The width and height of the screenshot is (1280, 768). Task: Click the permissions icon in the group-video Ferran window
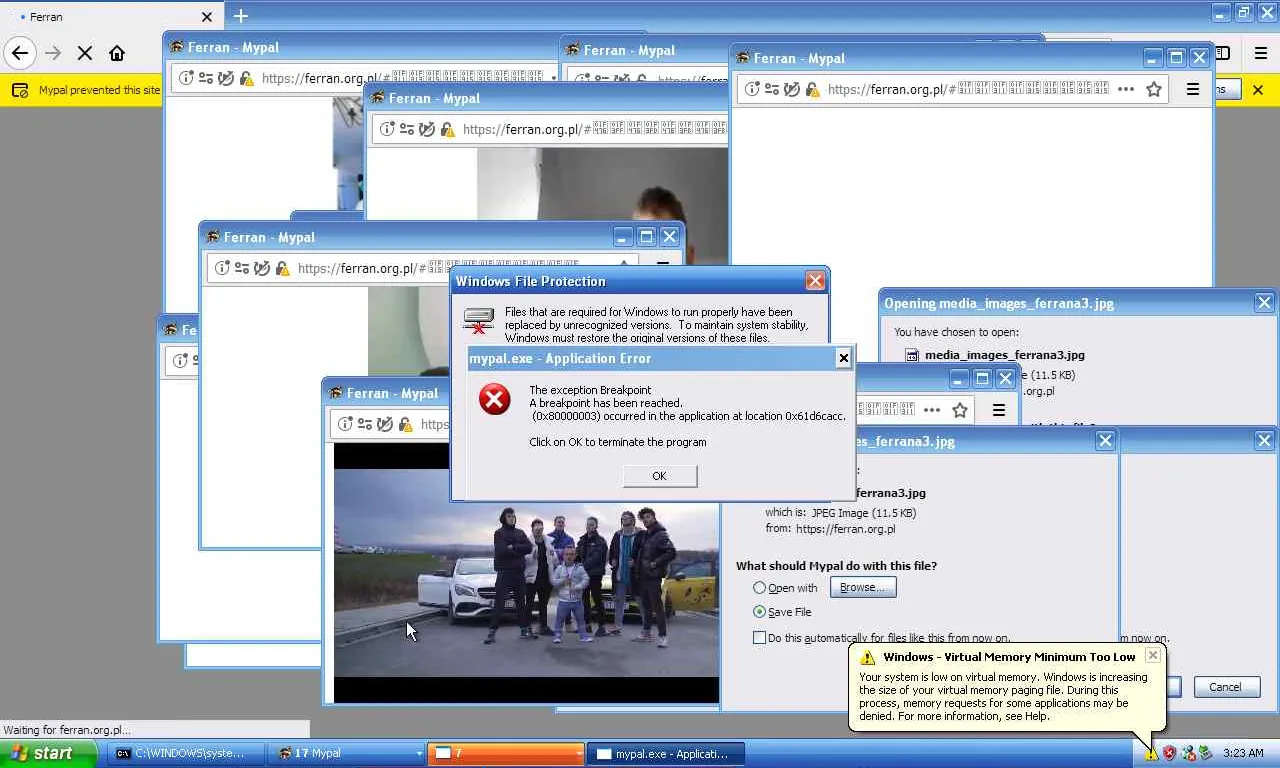pos(365,424)
